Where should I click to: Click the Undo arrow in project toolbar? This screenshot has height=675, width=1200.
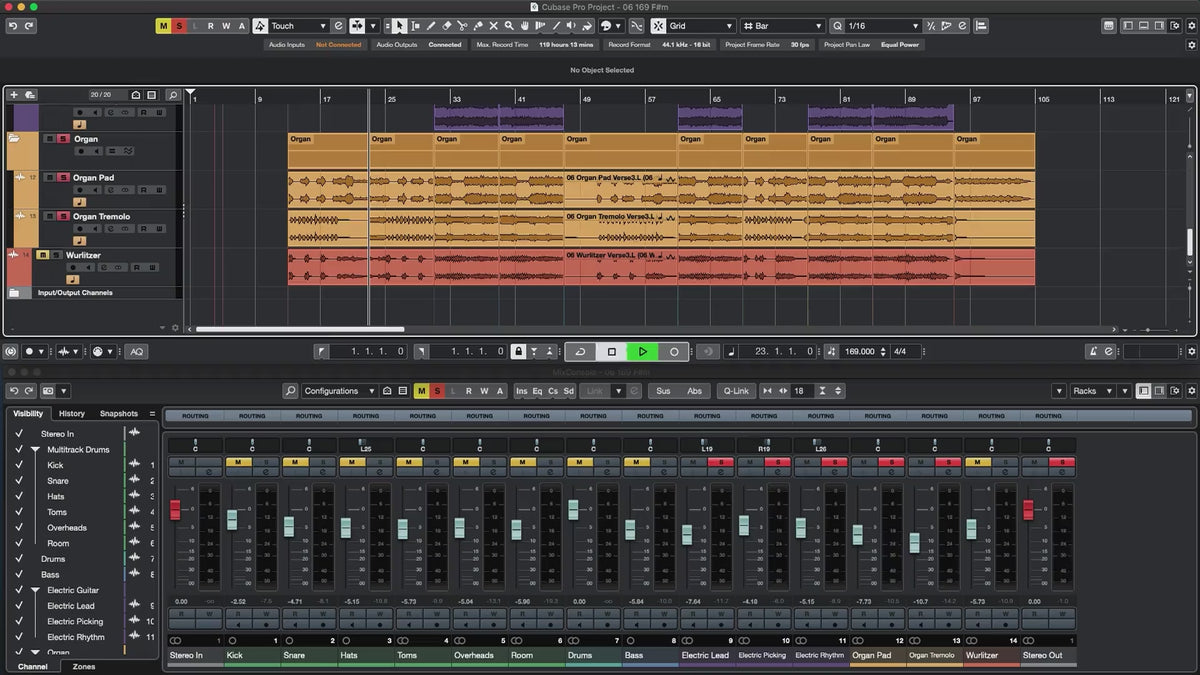[12, 26]
